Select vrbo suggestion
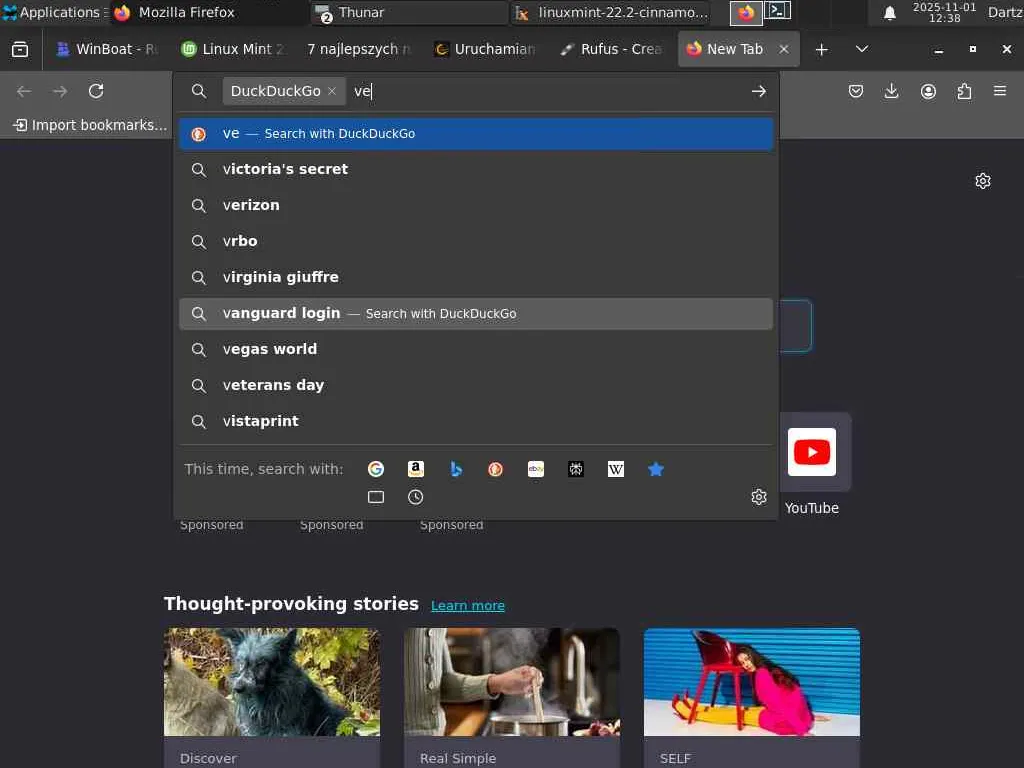The width and height of the screenshot is (1024, 768). pyautogui.click(x=476, y=241)
